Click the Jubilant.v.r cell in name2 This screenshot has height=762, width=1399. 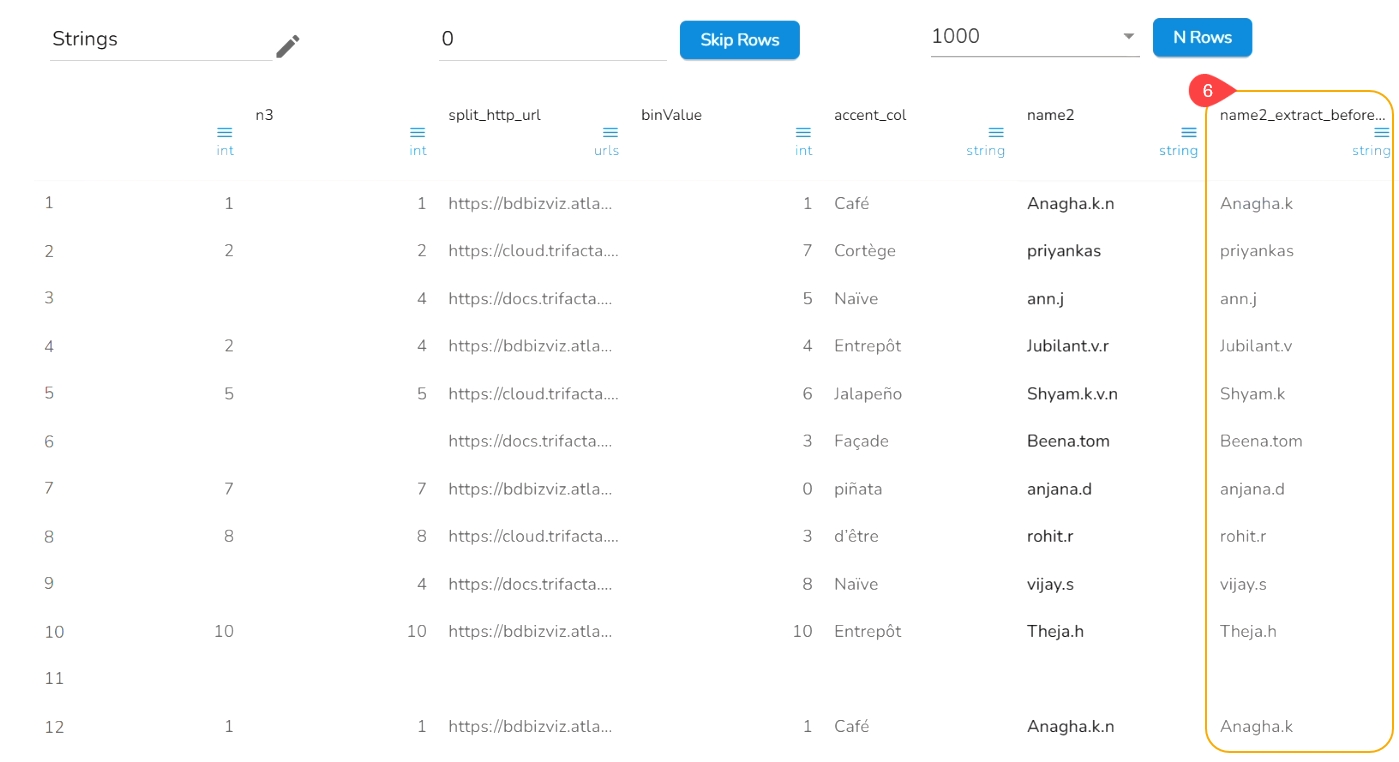[1067, 346]
